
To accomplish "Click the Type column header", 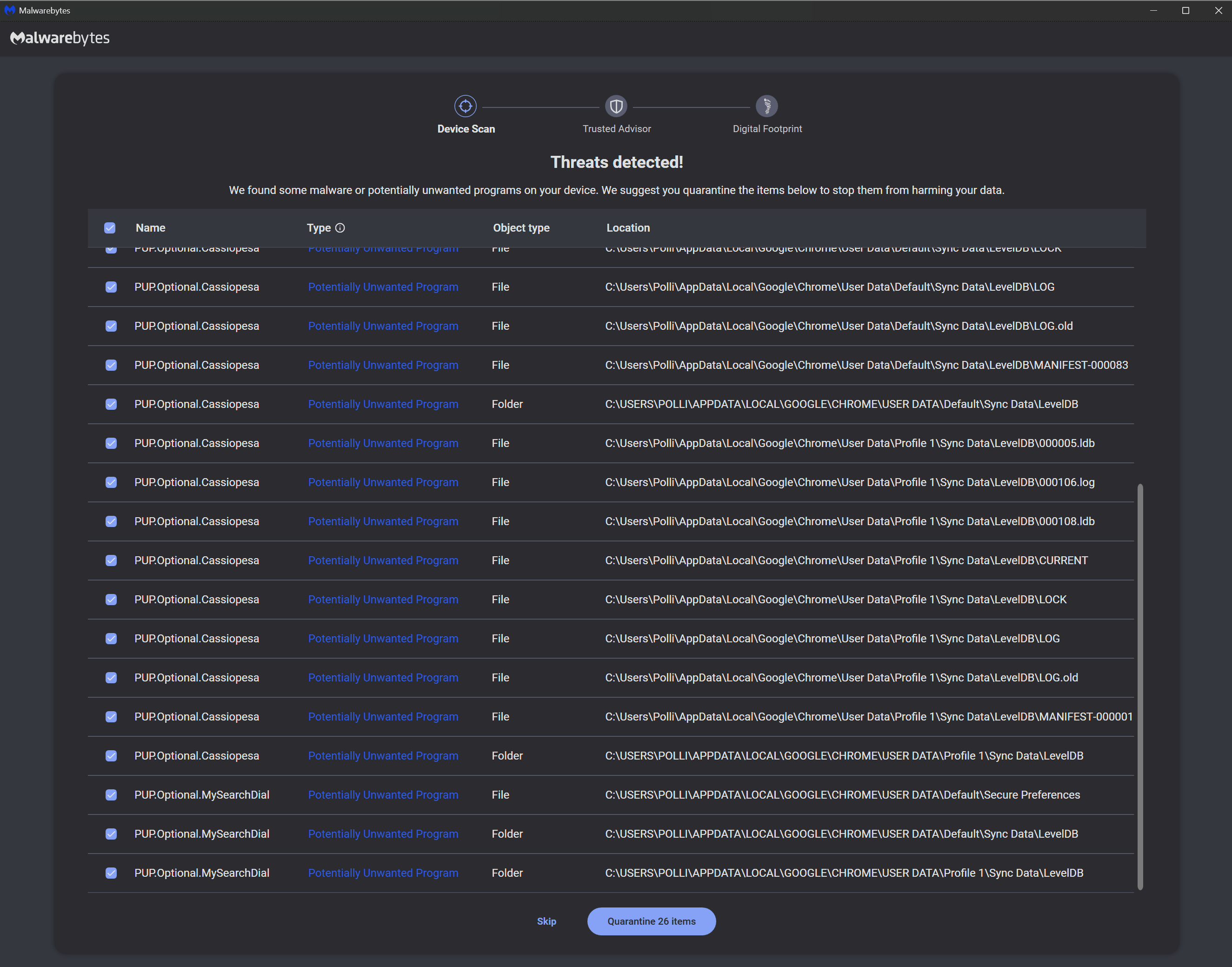I will (319, 227).
